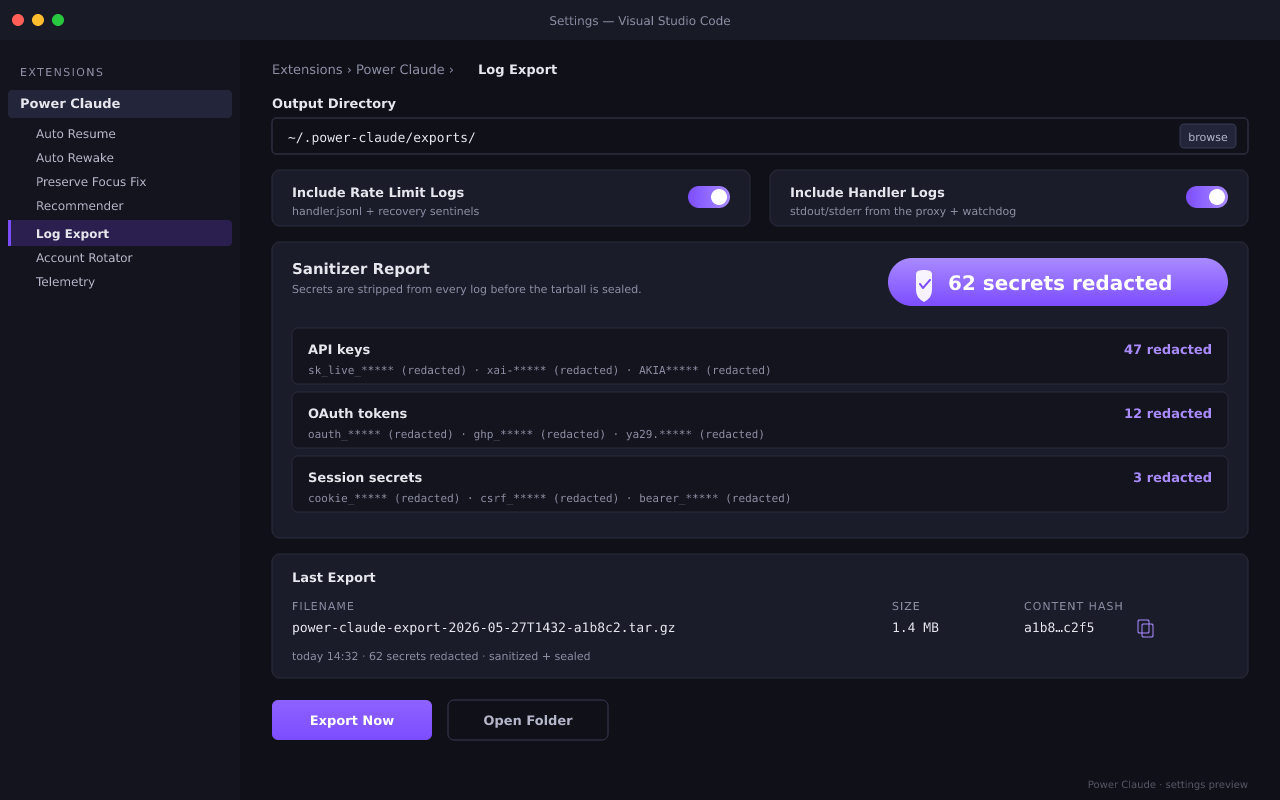The height and width of the screenshot is (800, 1280).
Task: Click the FILENAME column label
Action: (323, 607)
